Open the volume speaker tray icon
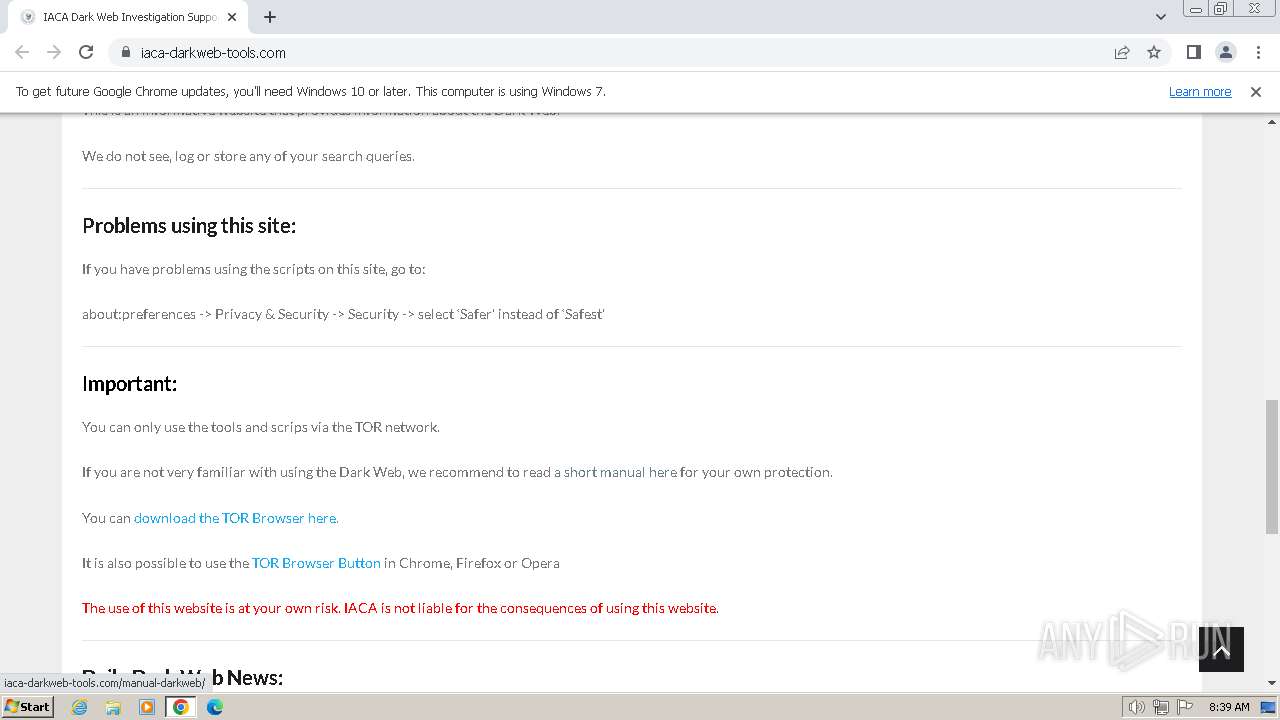The height and width of the screenshot is (720, 1280). [x=1137, y=707]
